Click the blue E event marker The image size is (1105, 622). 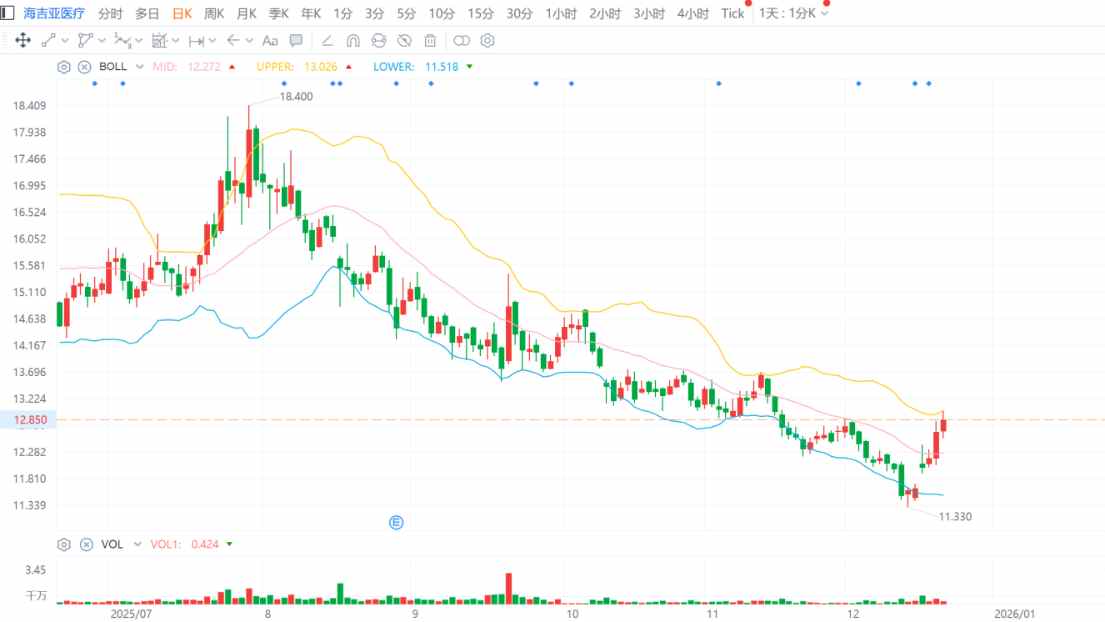tap(396, 522)
